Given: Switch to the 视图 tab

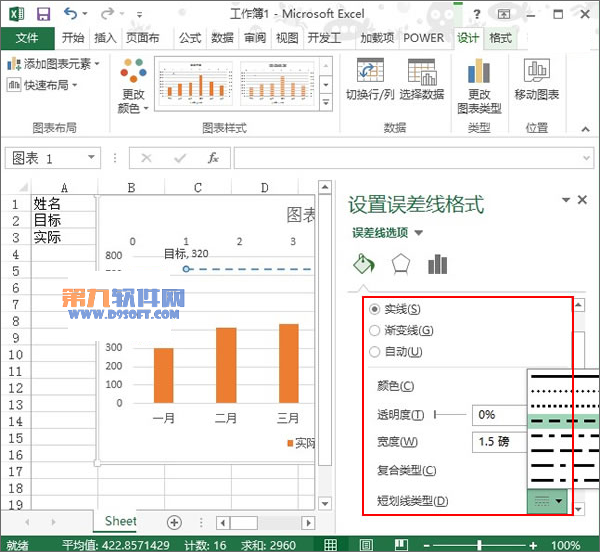Looking at the screenshot, I should (x=287, y=38).
